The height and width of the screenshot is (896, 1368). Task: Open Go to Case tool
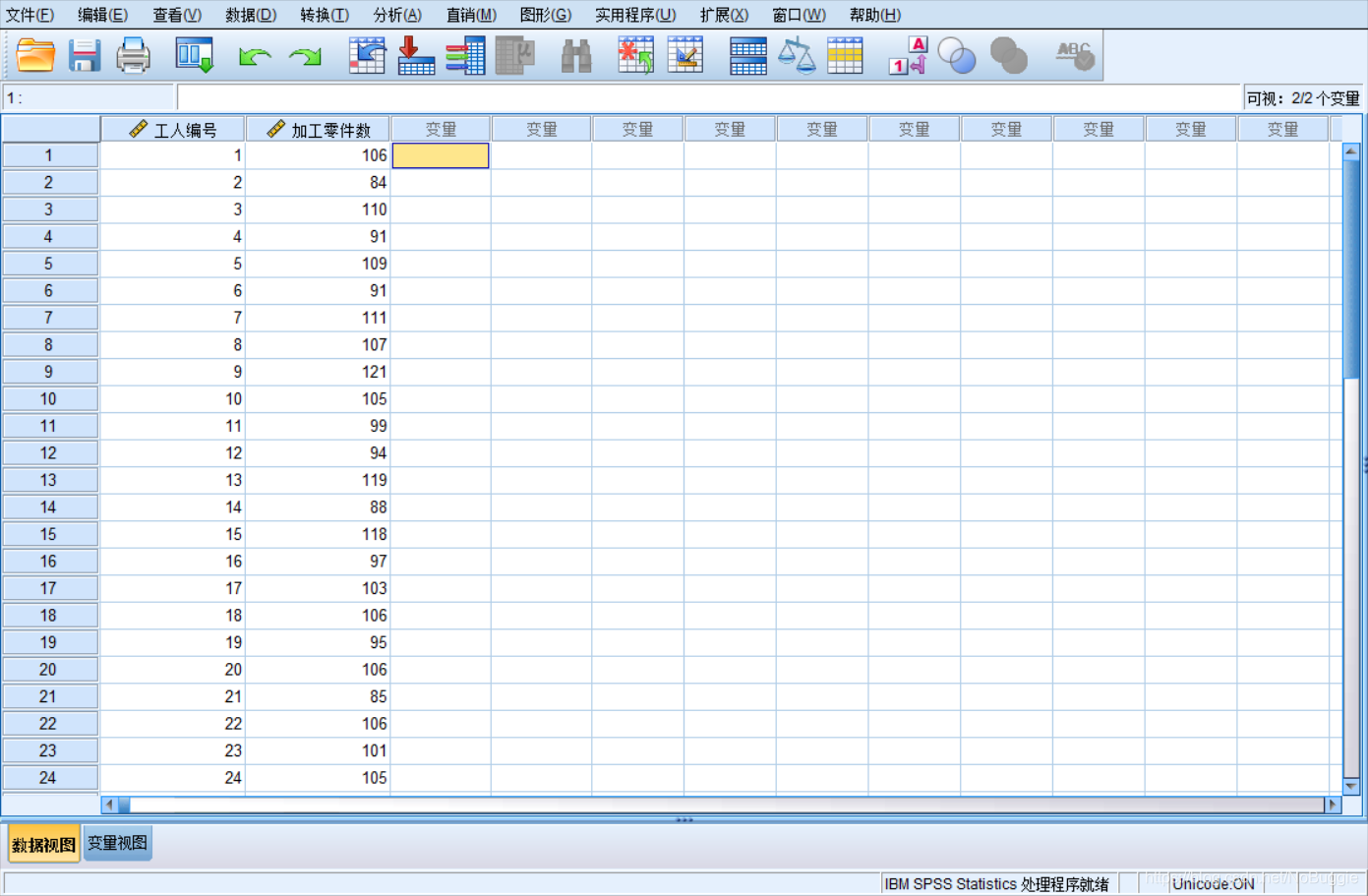pos(367,56)
